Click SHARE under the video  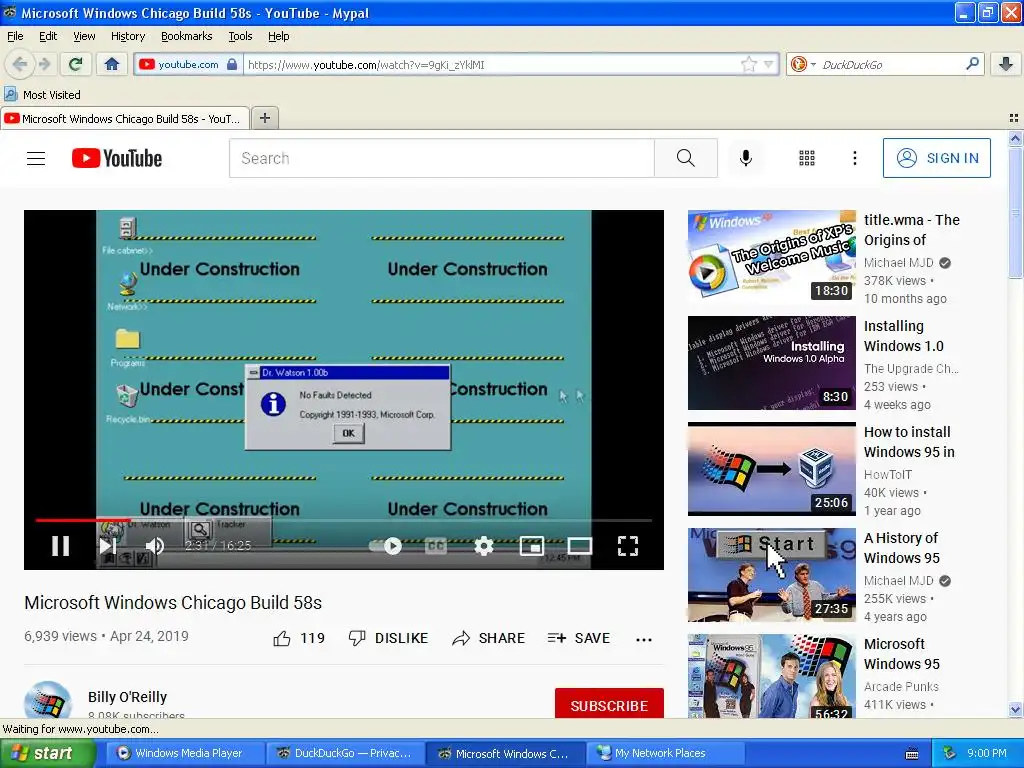click(488, 638)
